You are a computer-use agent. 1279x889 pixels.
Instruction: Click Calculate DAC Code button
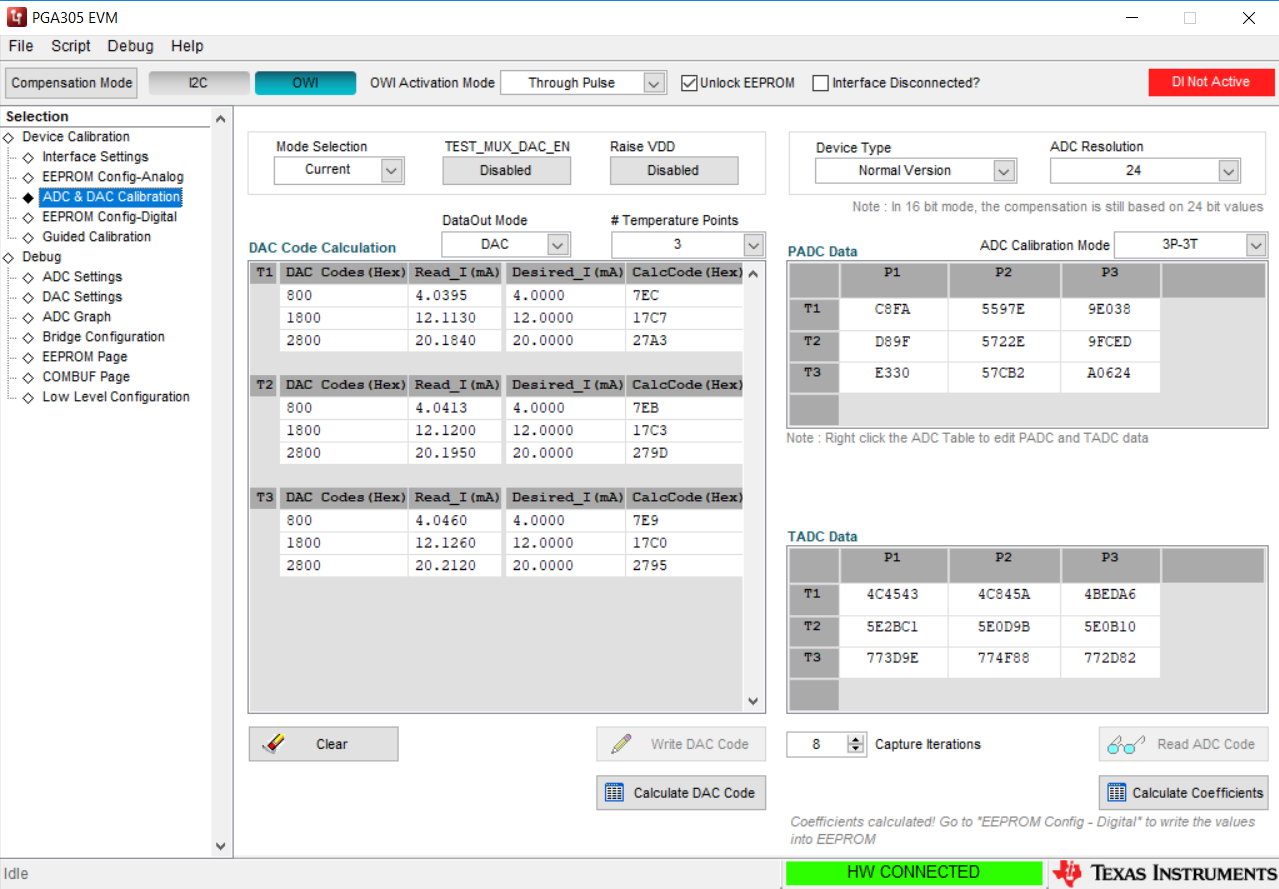pyautogui.click(x=681, y=793)
